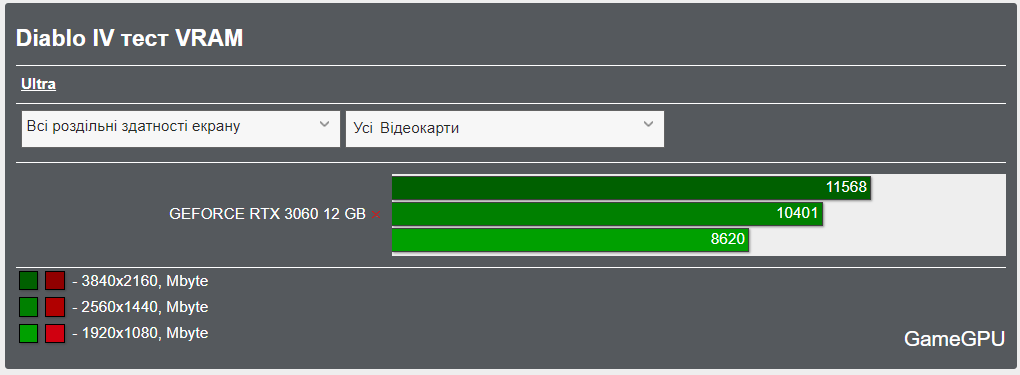This screenshot has width=1020, height=375.
Task: Click chevron arrow of resolutions dropdown
Action: 325,124
